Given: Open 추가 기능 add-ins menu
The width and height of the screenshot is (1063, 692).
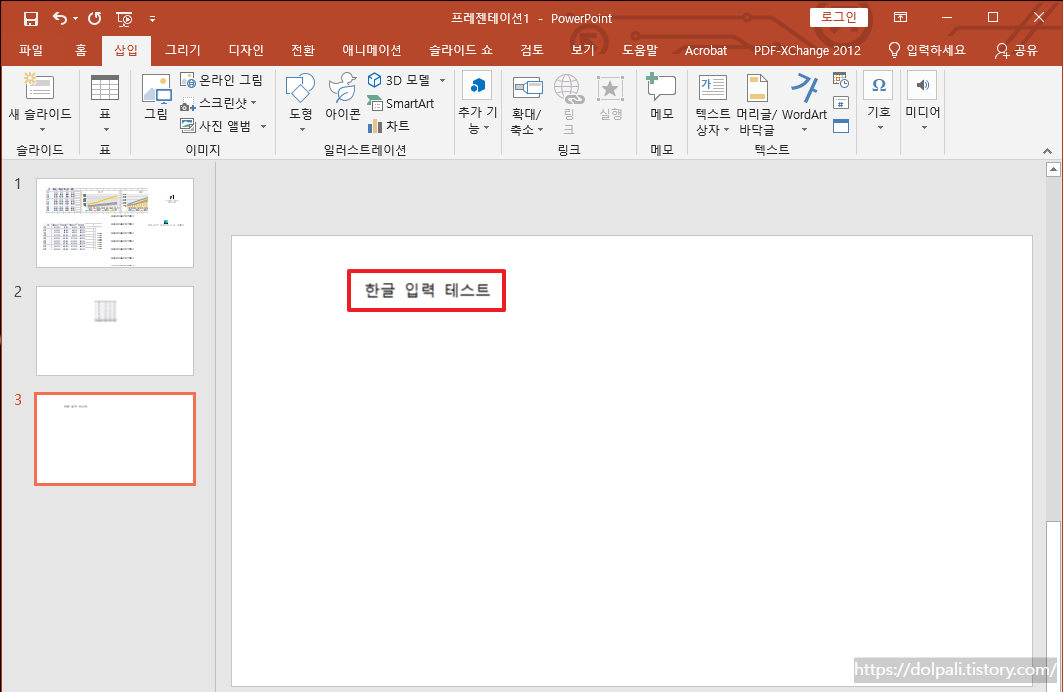Looking at the screenshot, I should click(477, 103).
